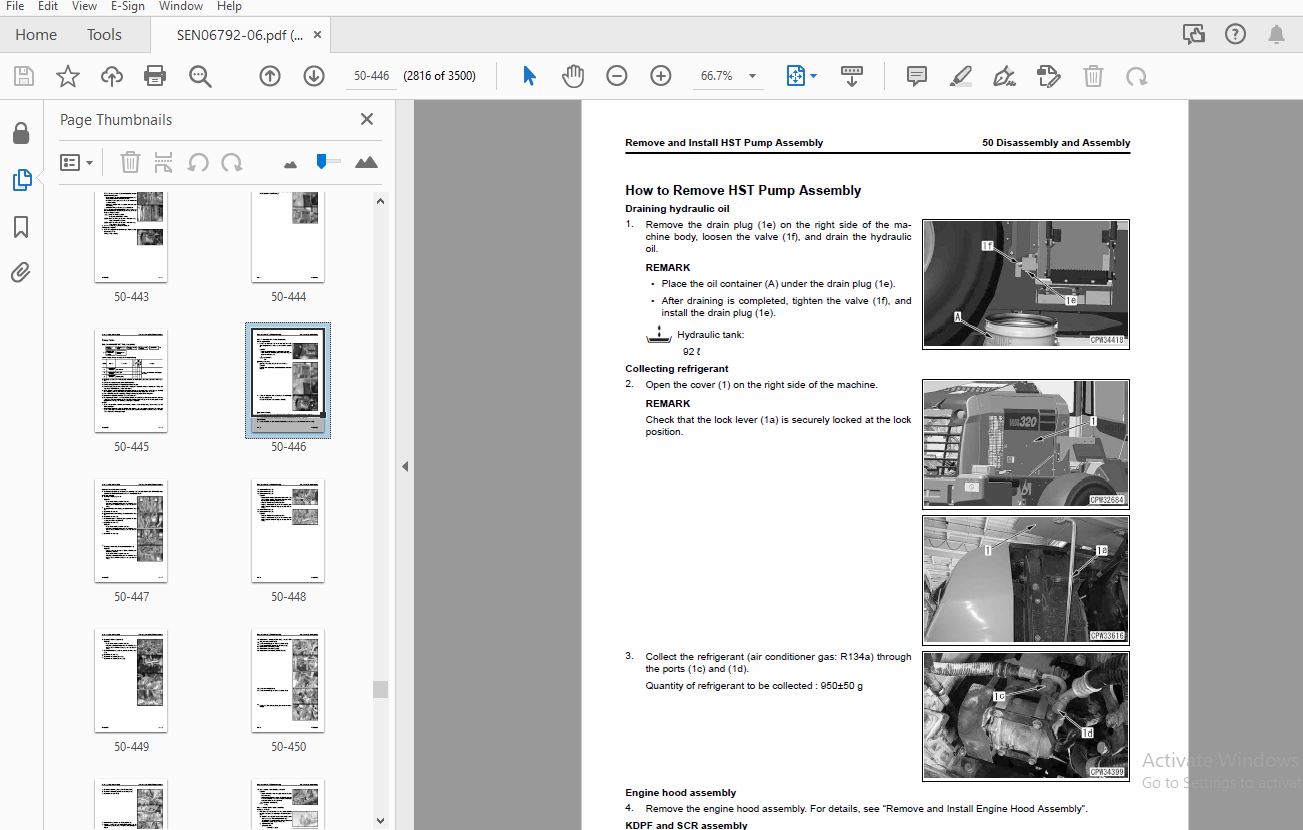Click the page number field 50-446

coord(371,76)
